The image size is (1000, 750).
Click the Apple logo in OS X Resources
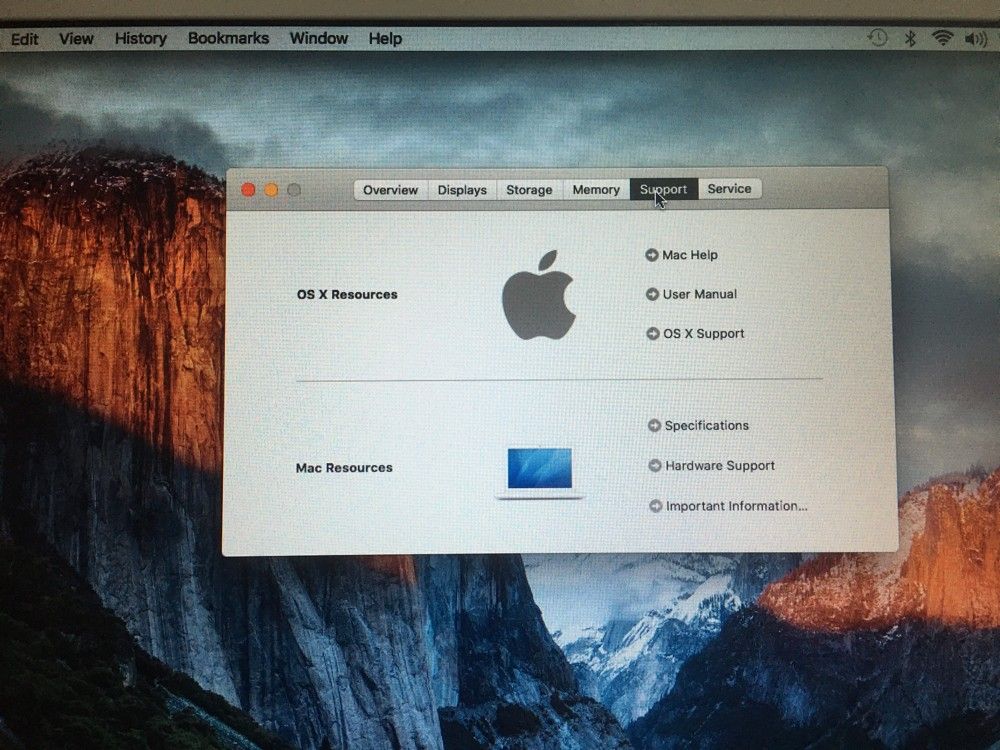[538, 295]
